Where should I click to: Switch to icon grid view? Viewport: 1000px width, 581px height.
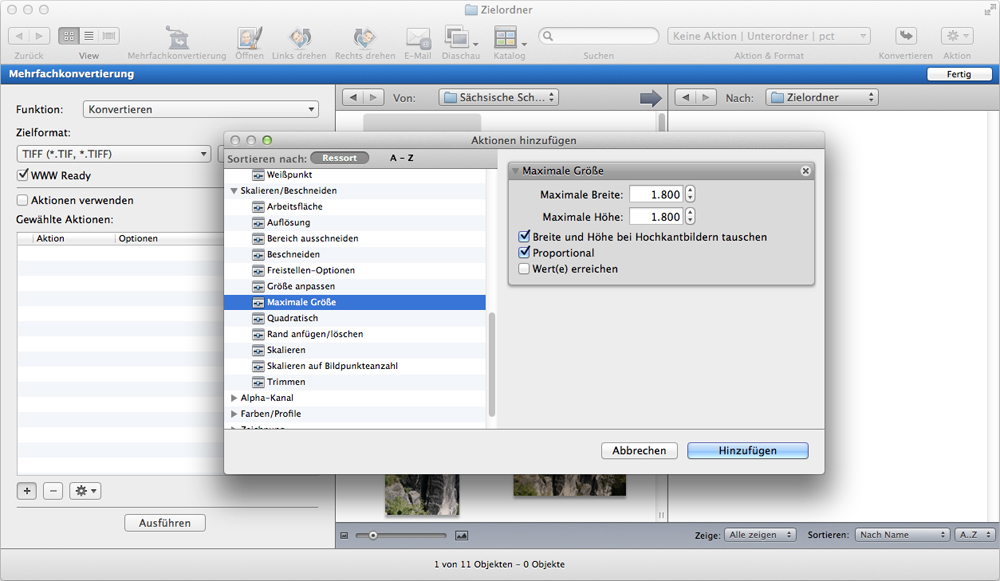[x=69, y=36]
